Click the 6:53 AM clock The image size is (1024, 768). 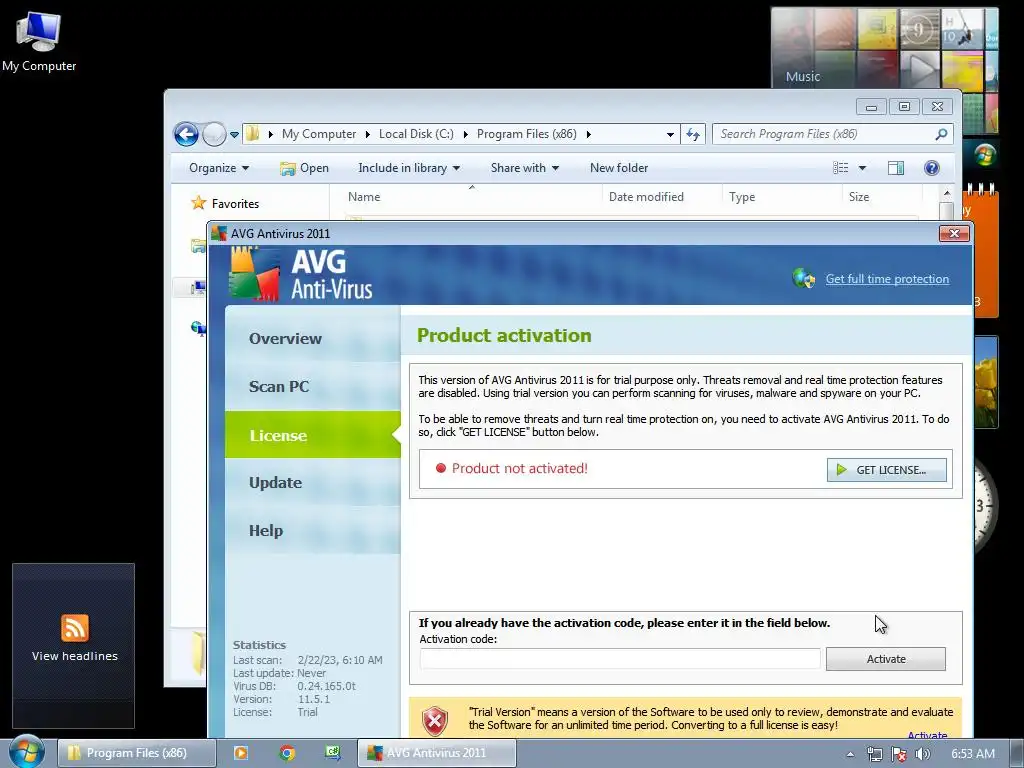pyautogui.click(x=973, y=754)
